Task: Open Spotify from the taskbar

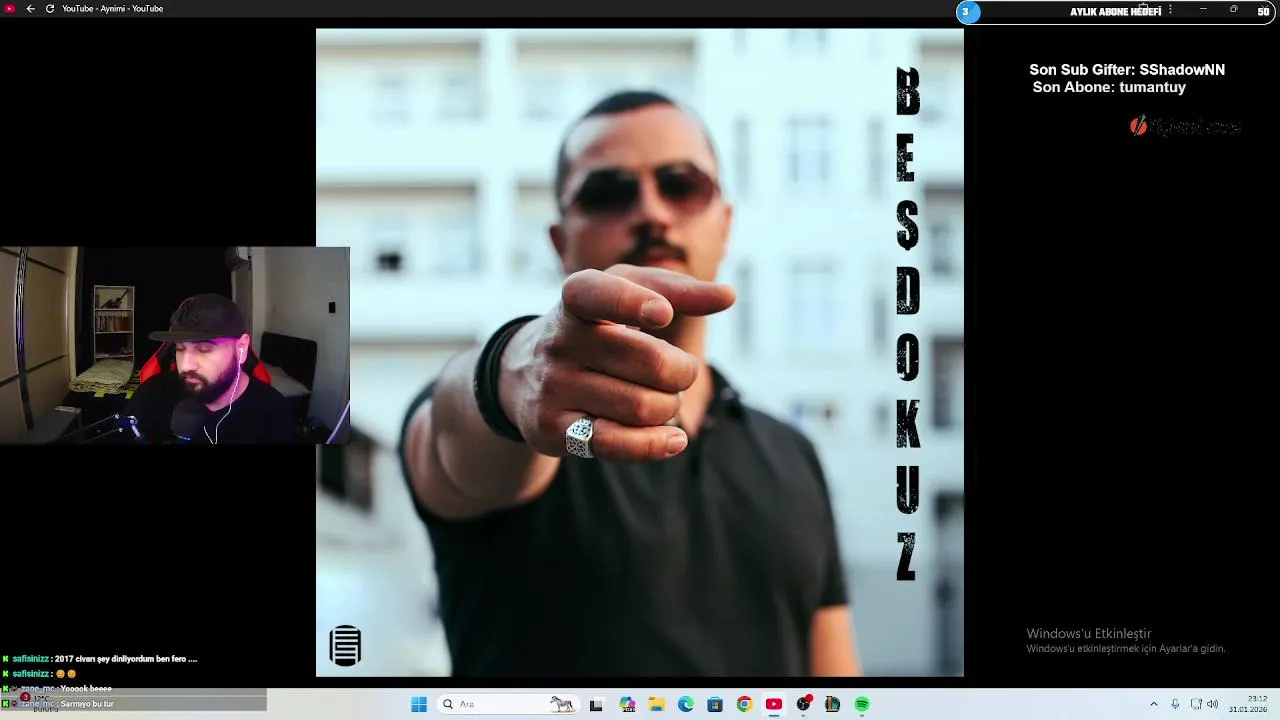Action: pyautogui.click(x=862, y=704)
